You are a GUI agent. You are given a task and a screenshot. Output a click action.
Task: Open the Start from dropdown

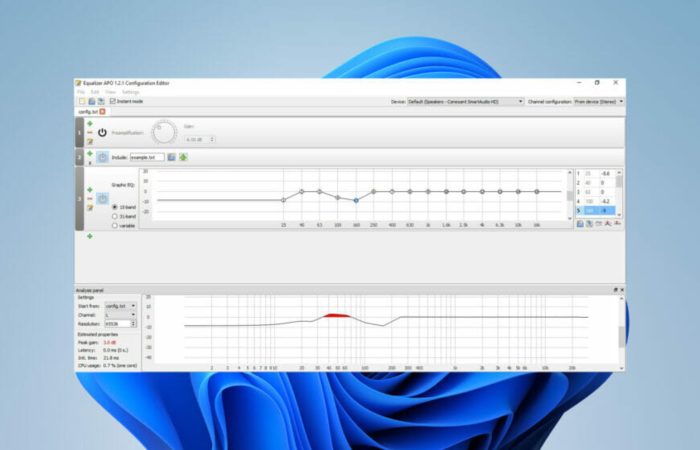pos(121,306)
